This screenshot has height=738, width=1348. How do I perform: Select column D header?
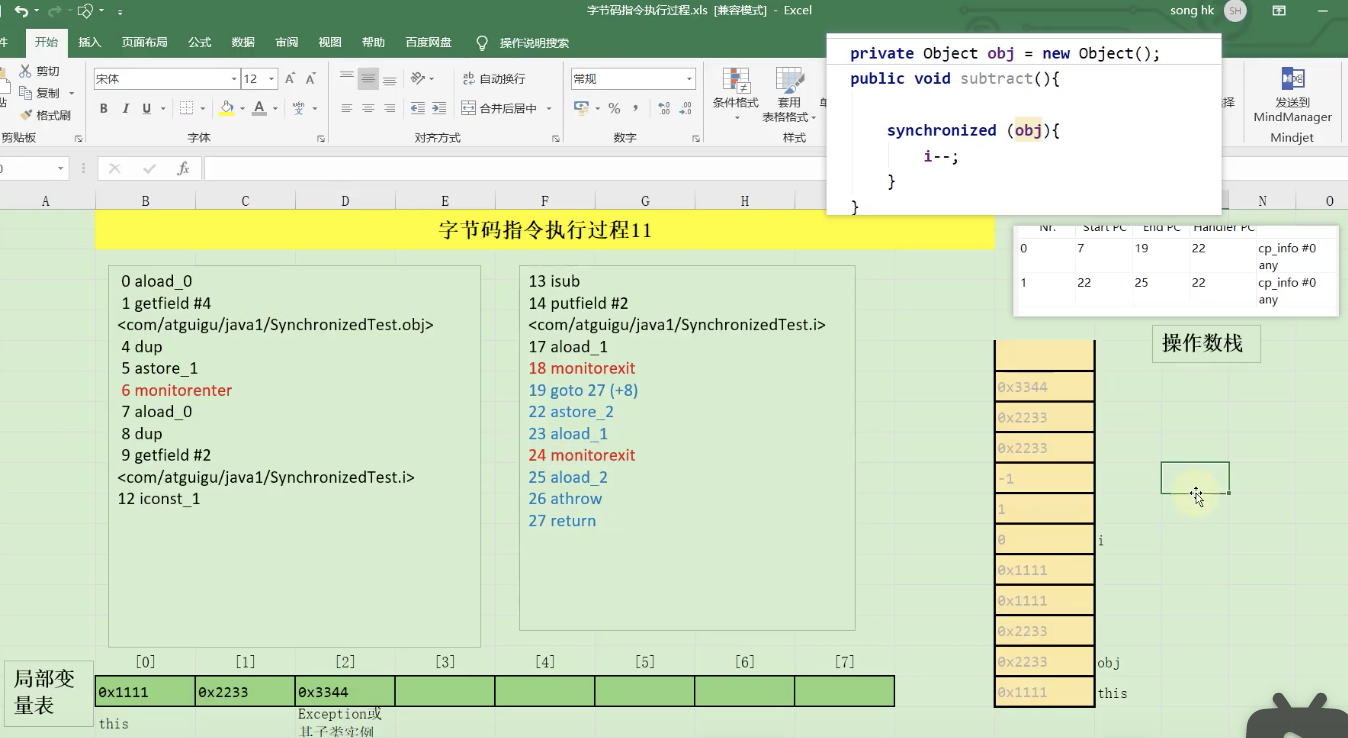[x=345, y=201]
